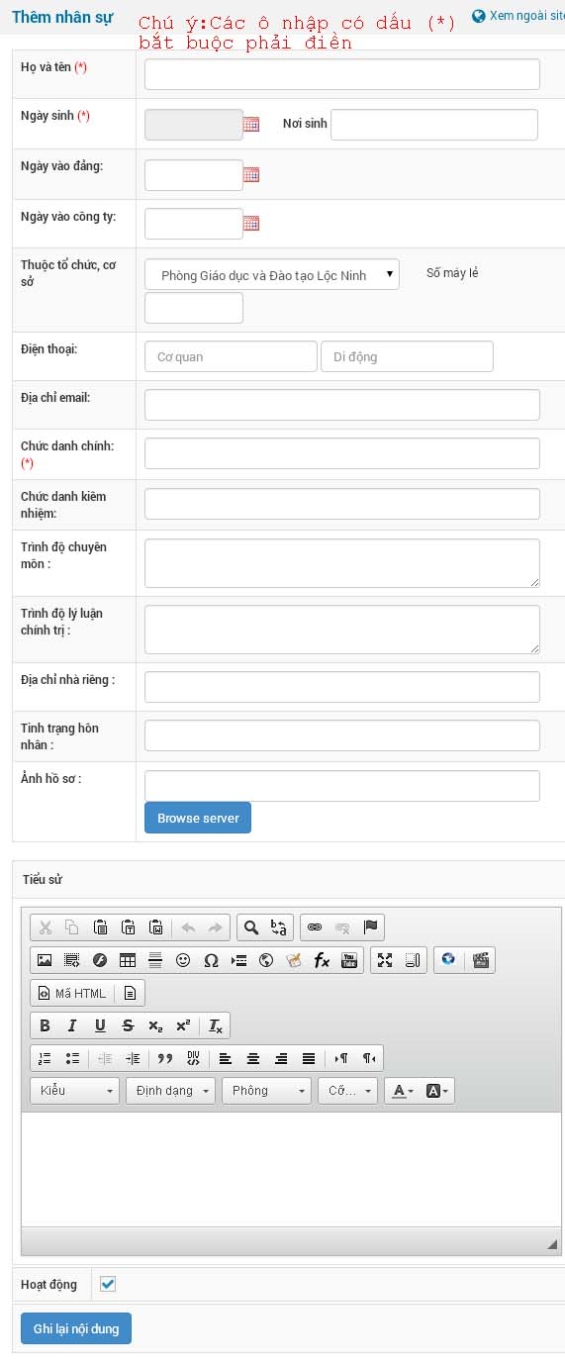Open the Định dạng format dropdown

coord(170,1090)
